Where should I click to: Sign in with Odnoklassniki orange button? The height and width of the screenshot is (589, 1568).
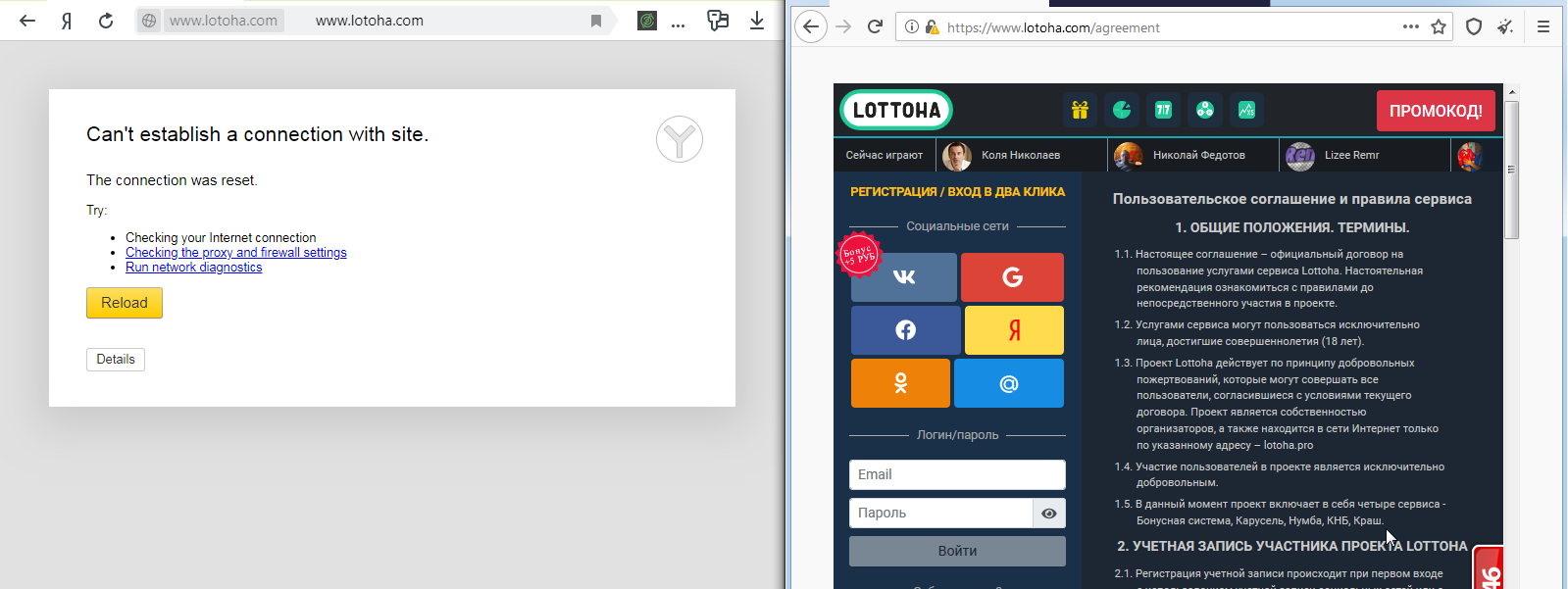pyautogui.click(x=900, y=383)
